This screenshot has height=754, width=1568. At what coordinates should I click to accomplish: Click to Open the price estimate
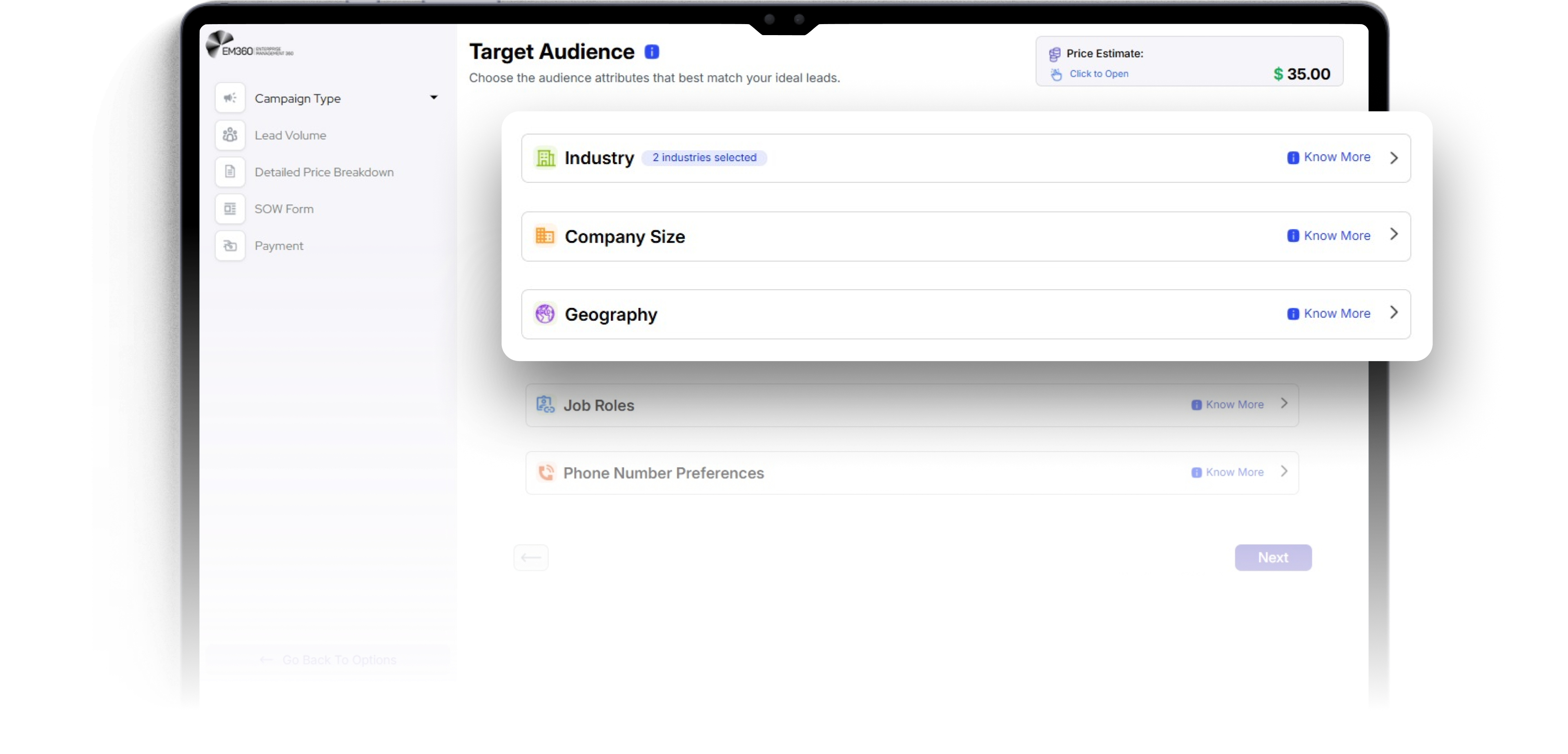point(1098,74)
